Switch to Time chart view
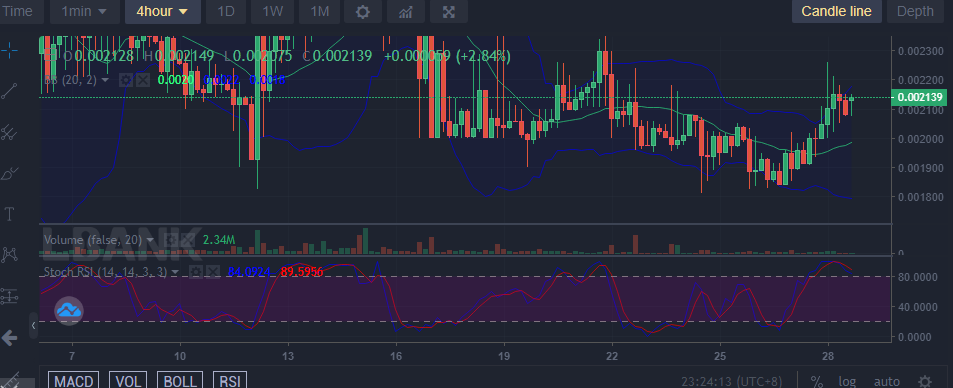This screenshot has width=953, height=388. pyautogui.click(x=18, y=12)
